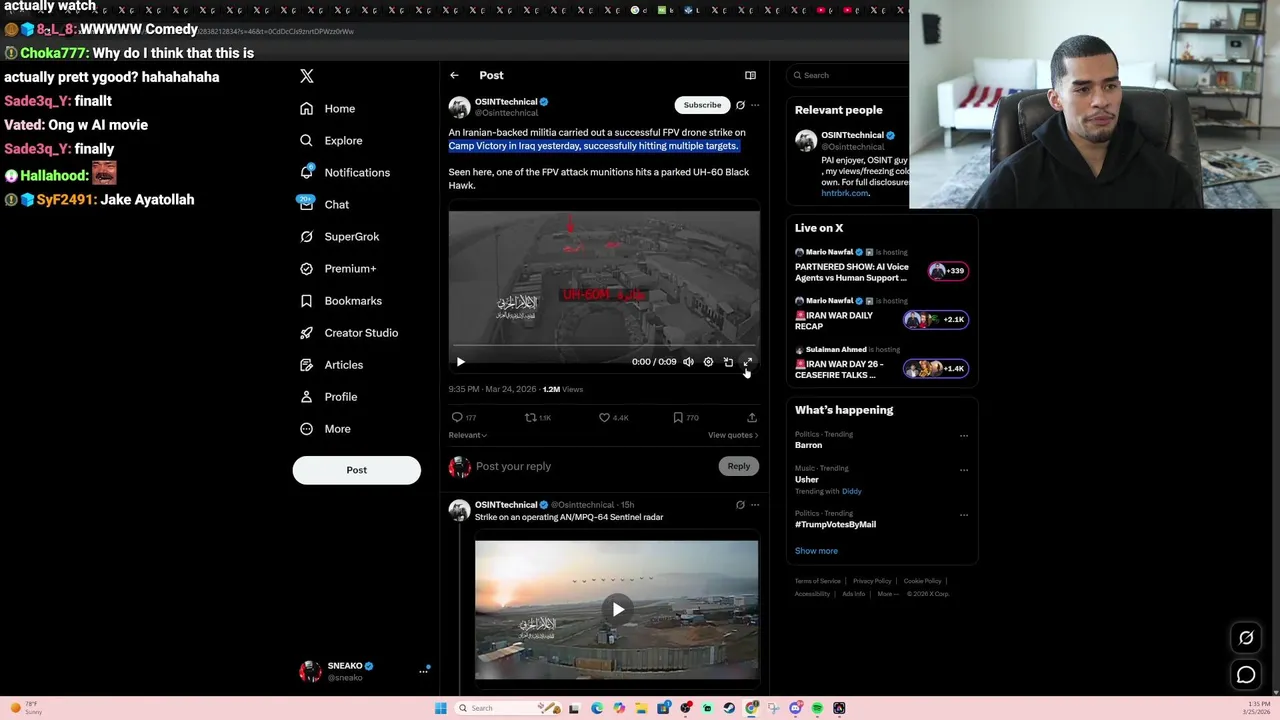This screenshot has width=1280, height=720.
Task: Open Articles in the sidebar
Action: click(332, 365)
